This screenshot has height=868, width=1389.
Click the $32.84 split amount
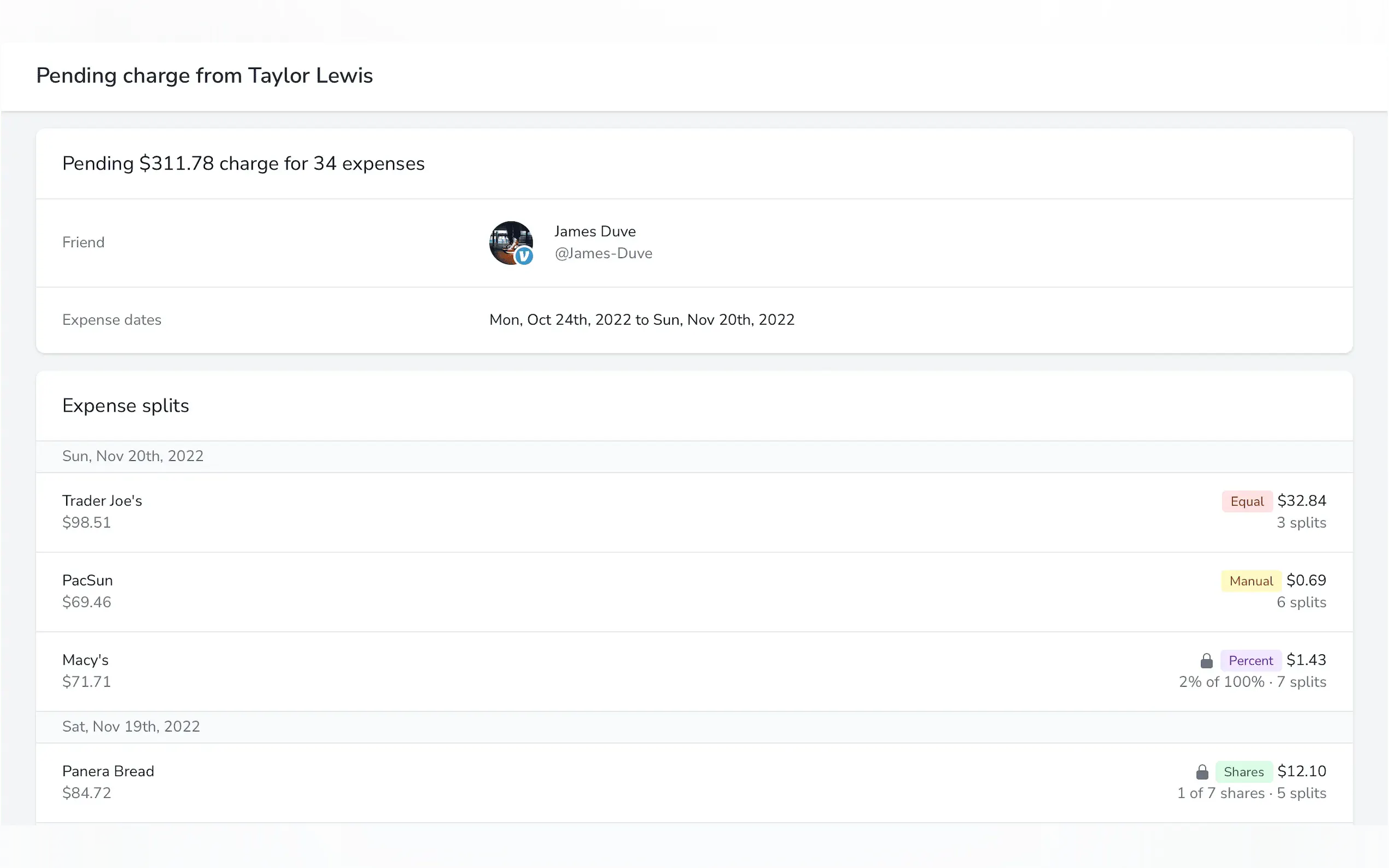click(1301, 501)
